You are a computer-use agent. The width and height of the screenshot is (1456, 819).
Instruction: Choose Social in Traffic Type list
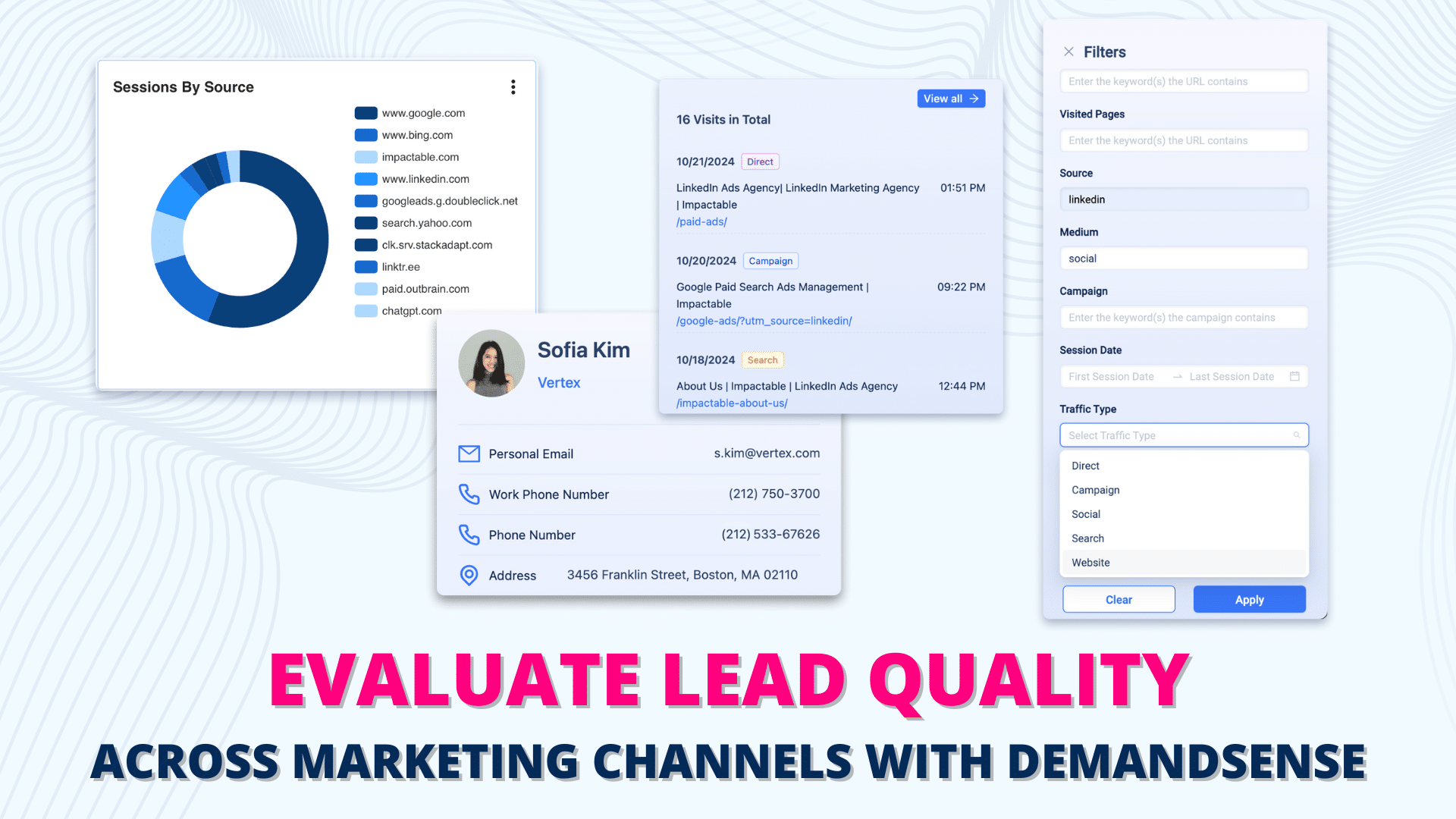[1184, 514]
